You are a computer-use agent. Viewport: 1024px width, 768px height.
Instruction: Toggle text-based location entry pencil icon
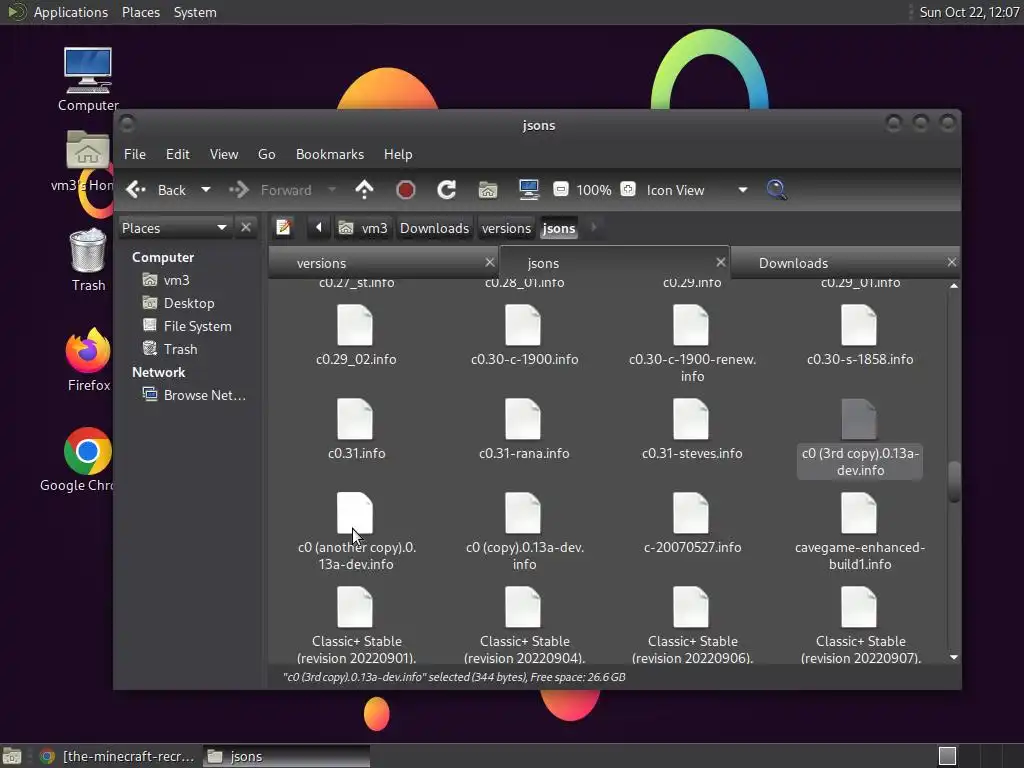[x=283, y=227]
